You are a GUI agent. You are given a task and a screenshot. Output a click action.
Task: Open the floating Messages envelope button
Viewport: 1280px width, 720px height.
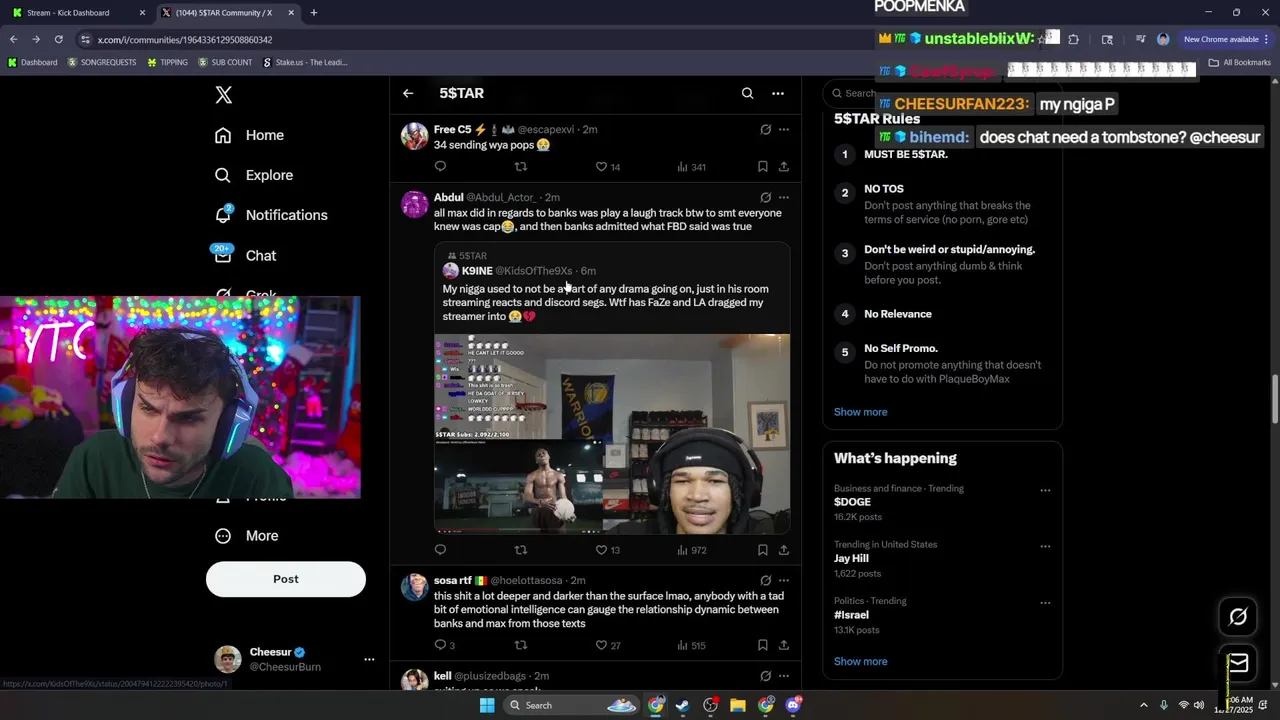1238,663
